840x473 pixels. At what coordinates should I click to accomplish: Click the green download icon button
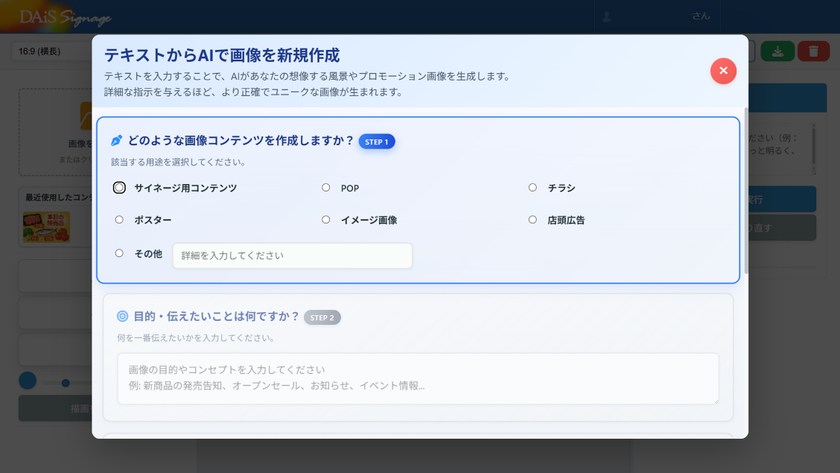click(x=778, y=51)
